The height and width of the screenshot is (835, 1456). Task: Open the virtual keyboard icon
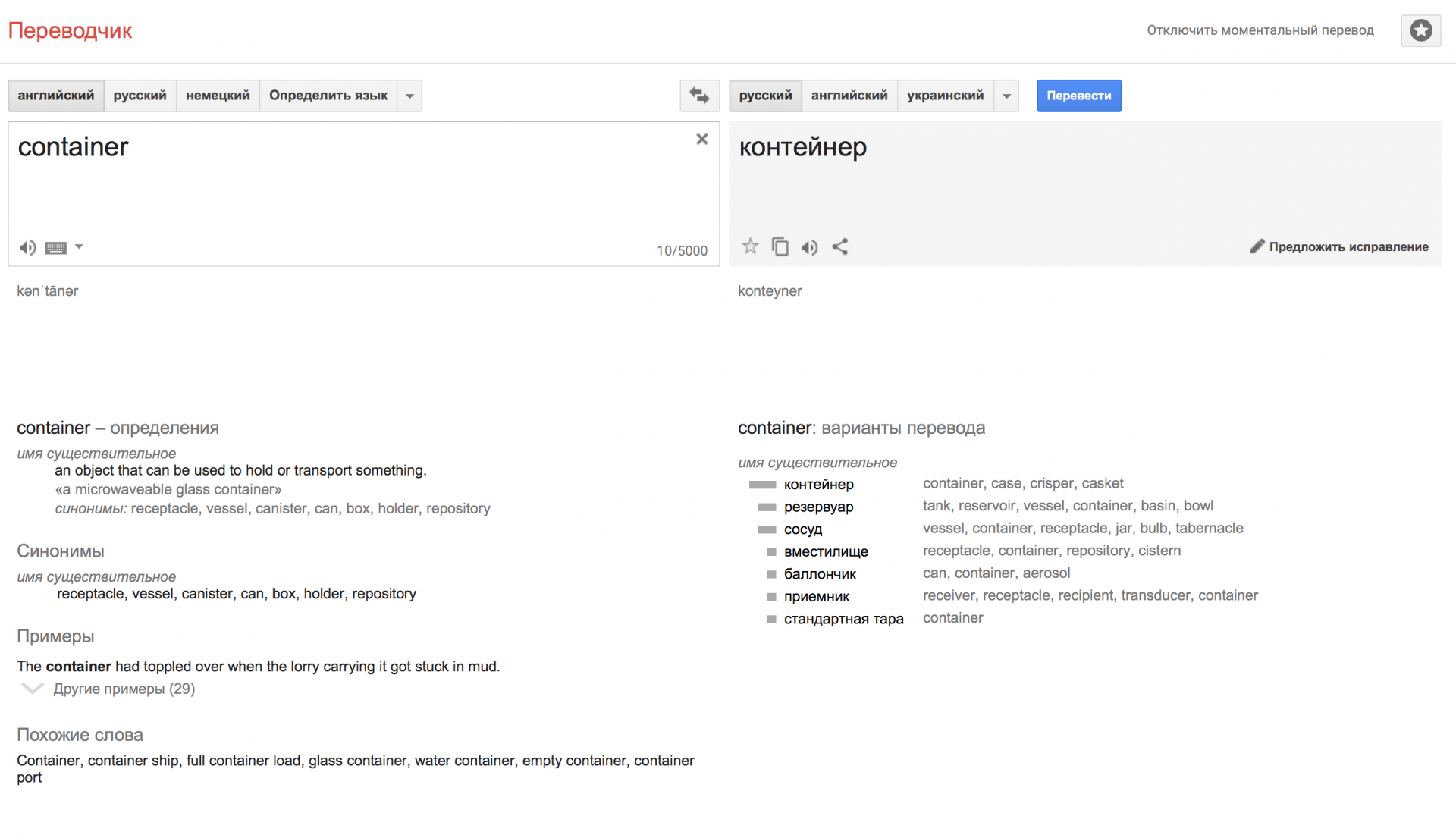click(56, 248)
